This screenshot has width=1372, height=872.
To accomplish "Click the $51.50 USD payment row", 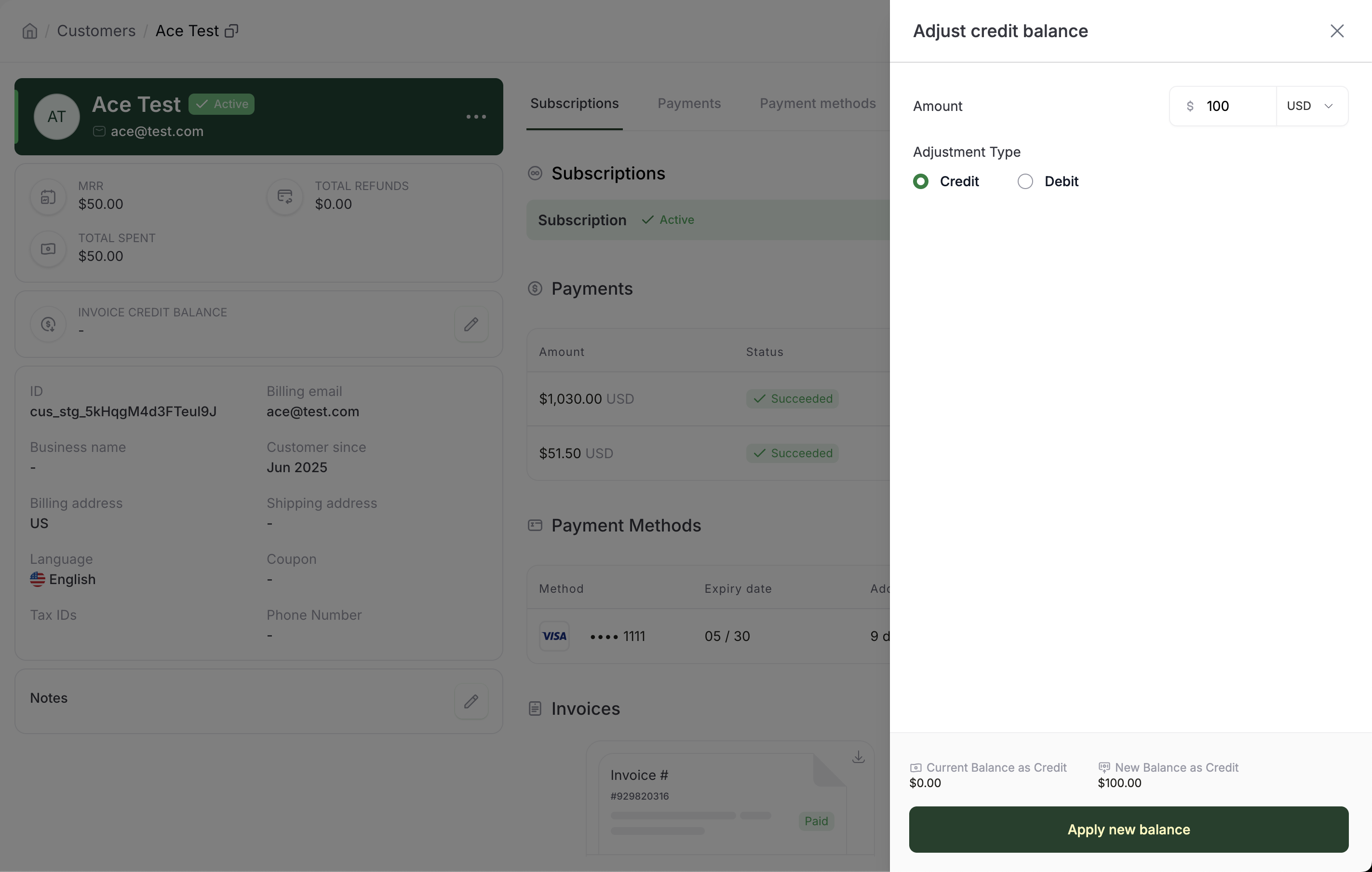I will click(708, 453).
